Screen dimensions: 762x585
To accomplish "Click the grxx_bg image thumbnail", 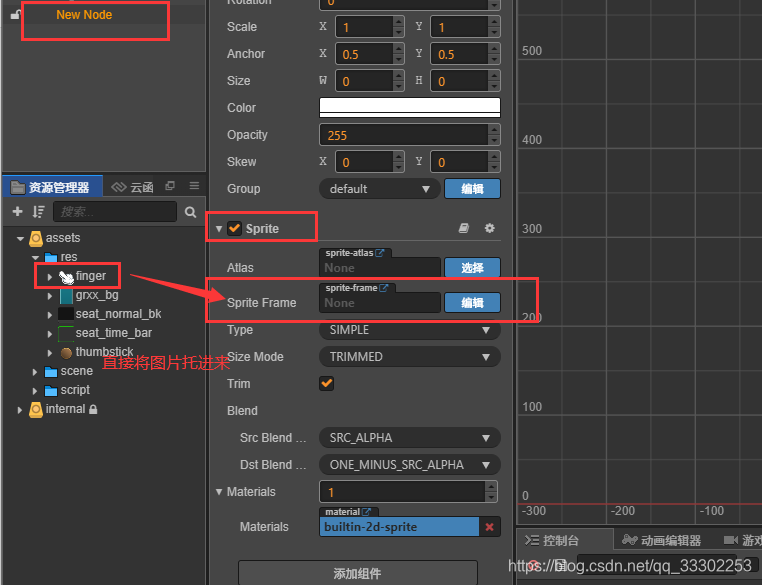I will tap(66, 295).
